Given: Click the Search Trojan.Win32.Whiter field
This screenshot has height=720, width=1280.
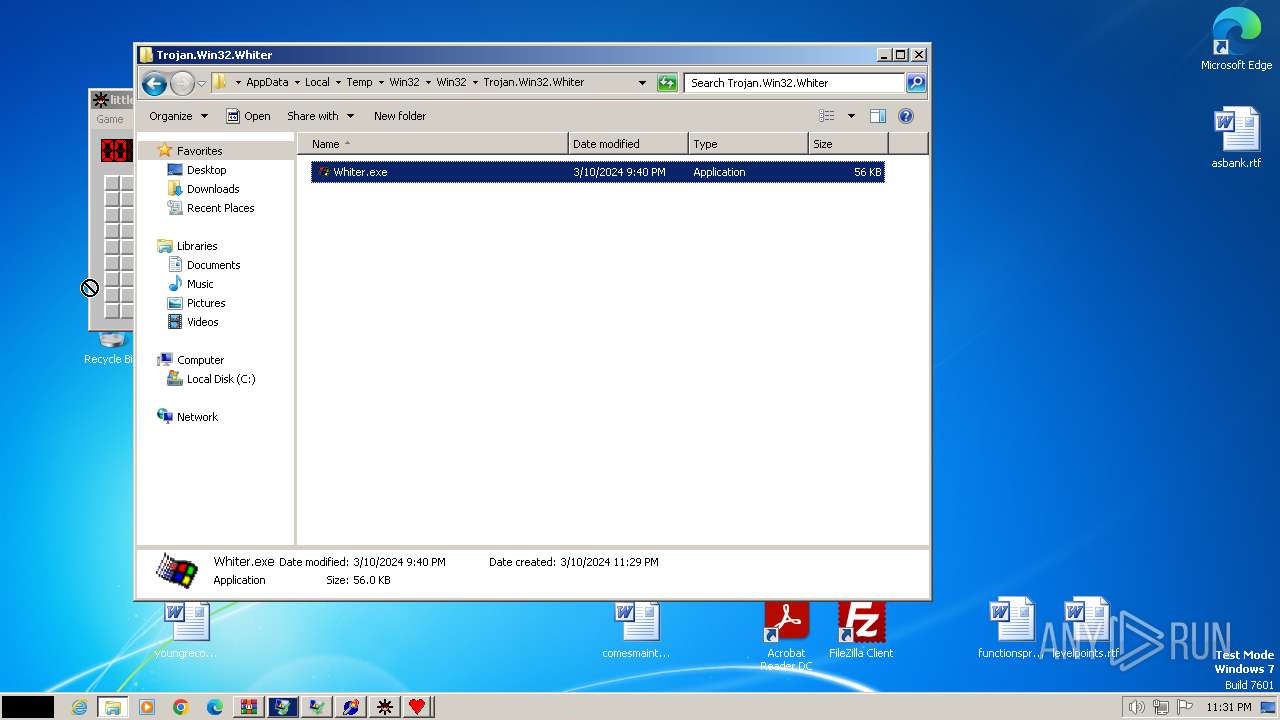Looking at the screenshot, I should 794,83.
